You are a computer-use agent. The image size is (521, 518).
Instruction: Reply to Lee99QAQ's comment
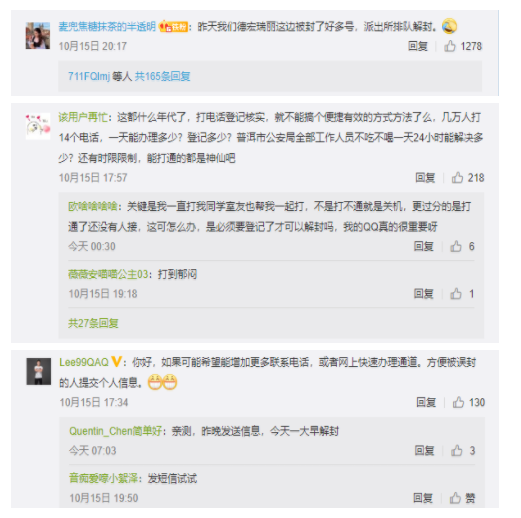point(426,402)
